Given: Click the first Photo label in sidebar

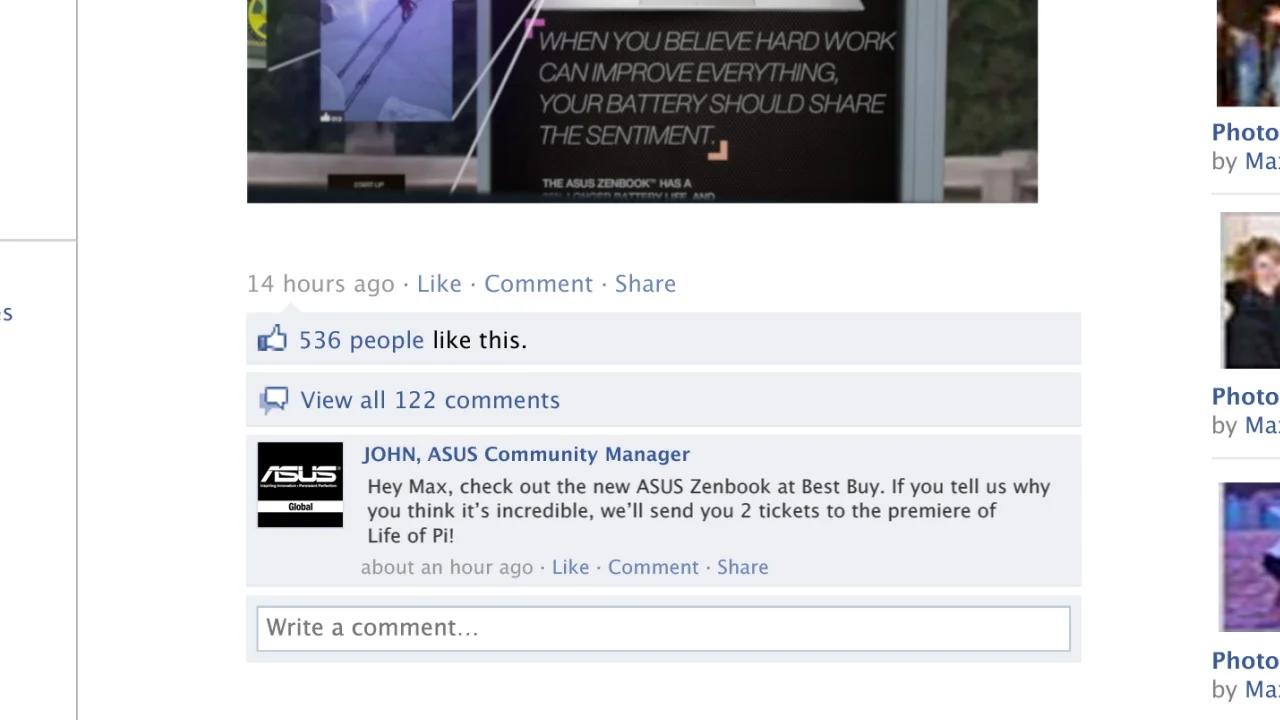Looking at the screenshot, I should coord(1245,132).
